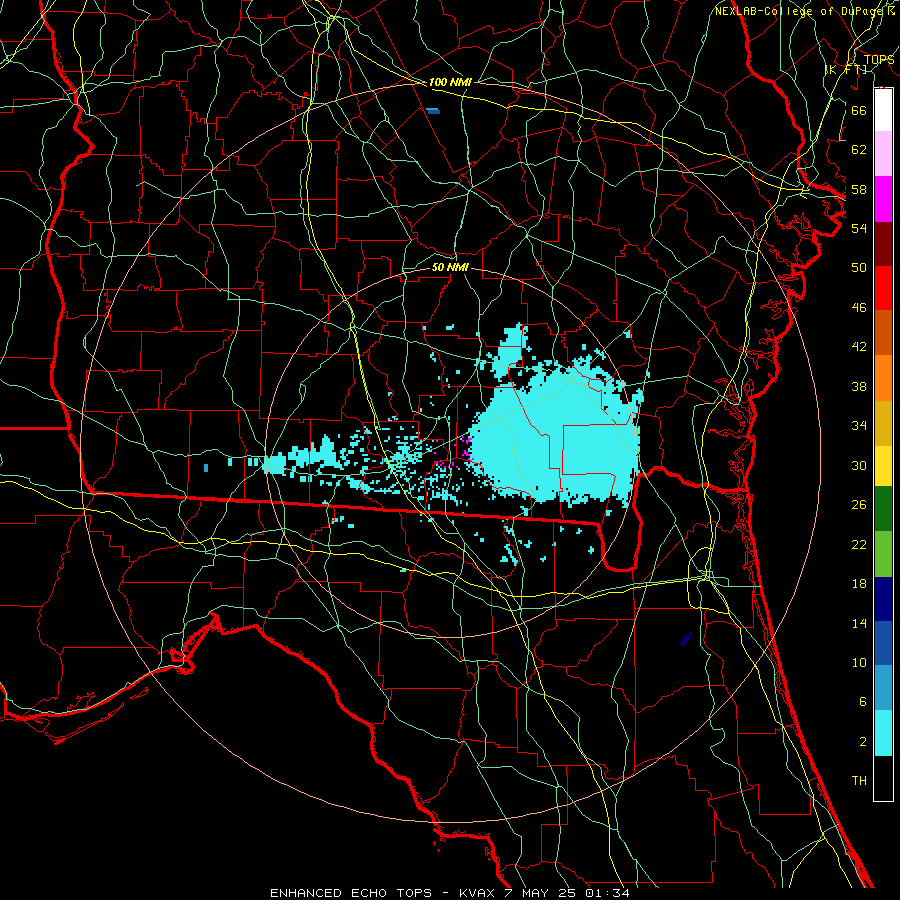Image resolution: width=900 pixels, height=900 pixels.
Task: Click the legend value '10'
Action: pos(859,662)
